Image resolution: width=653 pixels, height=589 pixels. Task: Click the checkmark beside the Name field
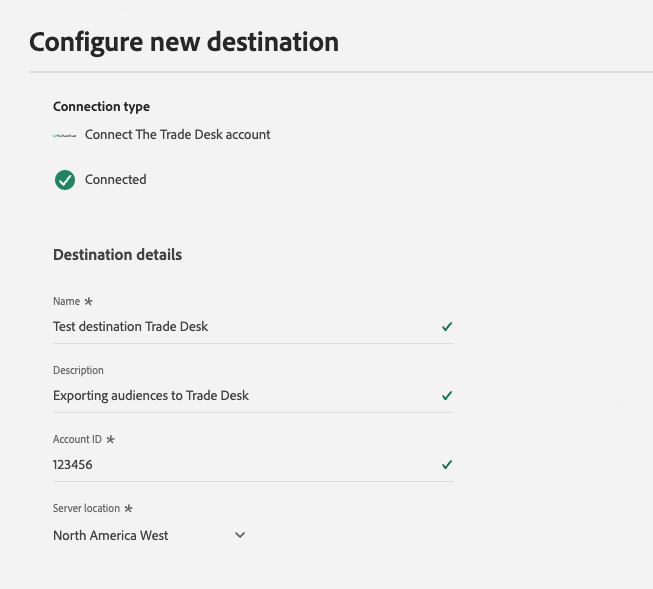(447, 327)
